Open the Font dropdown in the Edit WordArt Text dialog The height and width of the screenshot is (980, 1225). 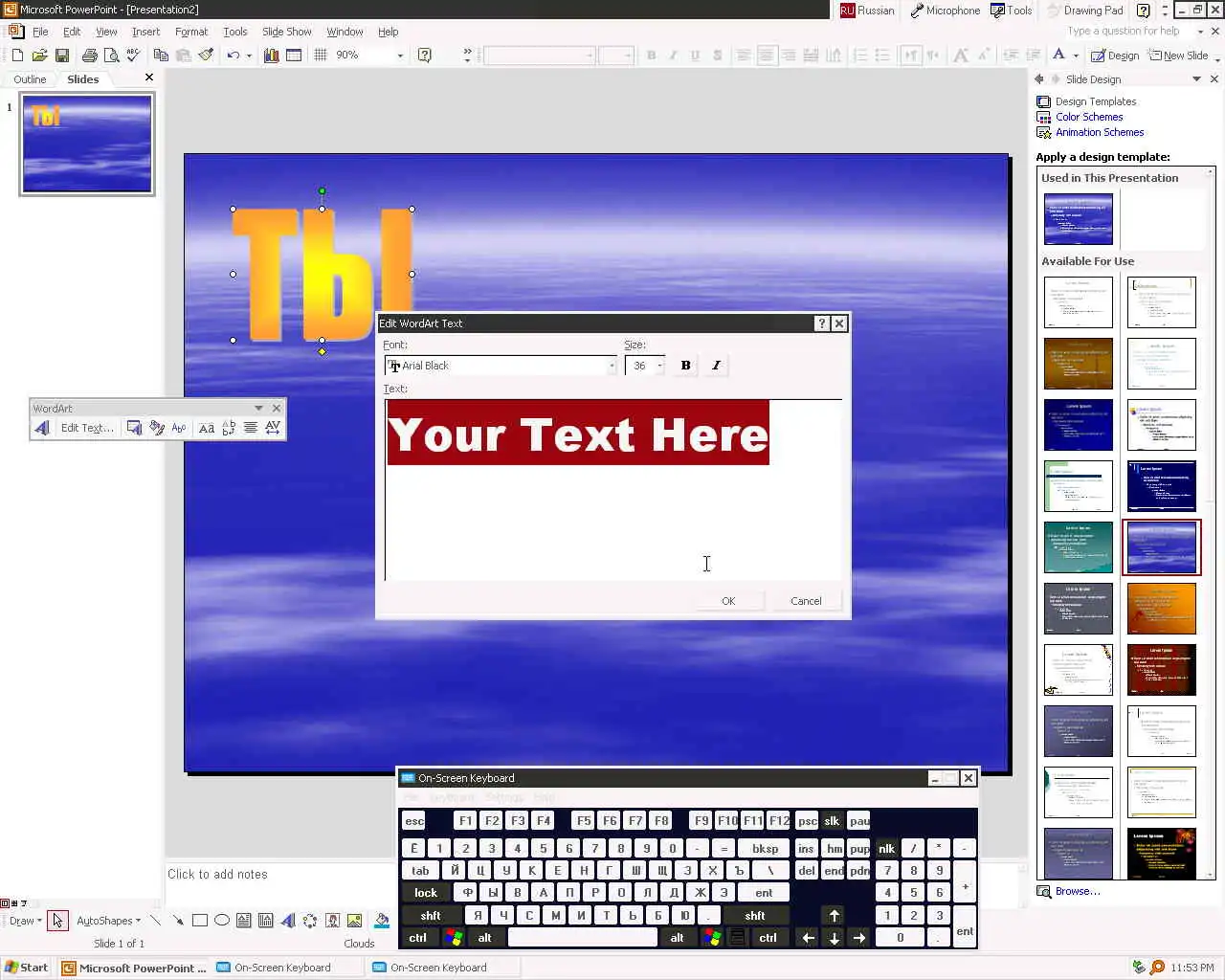[x=612, y=366]
